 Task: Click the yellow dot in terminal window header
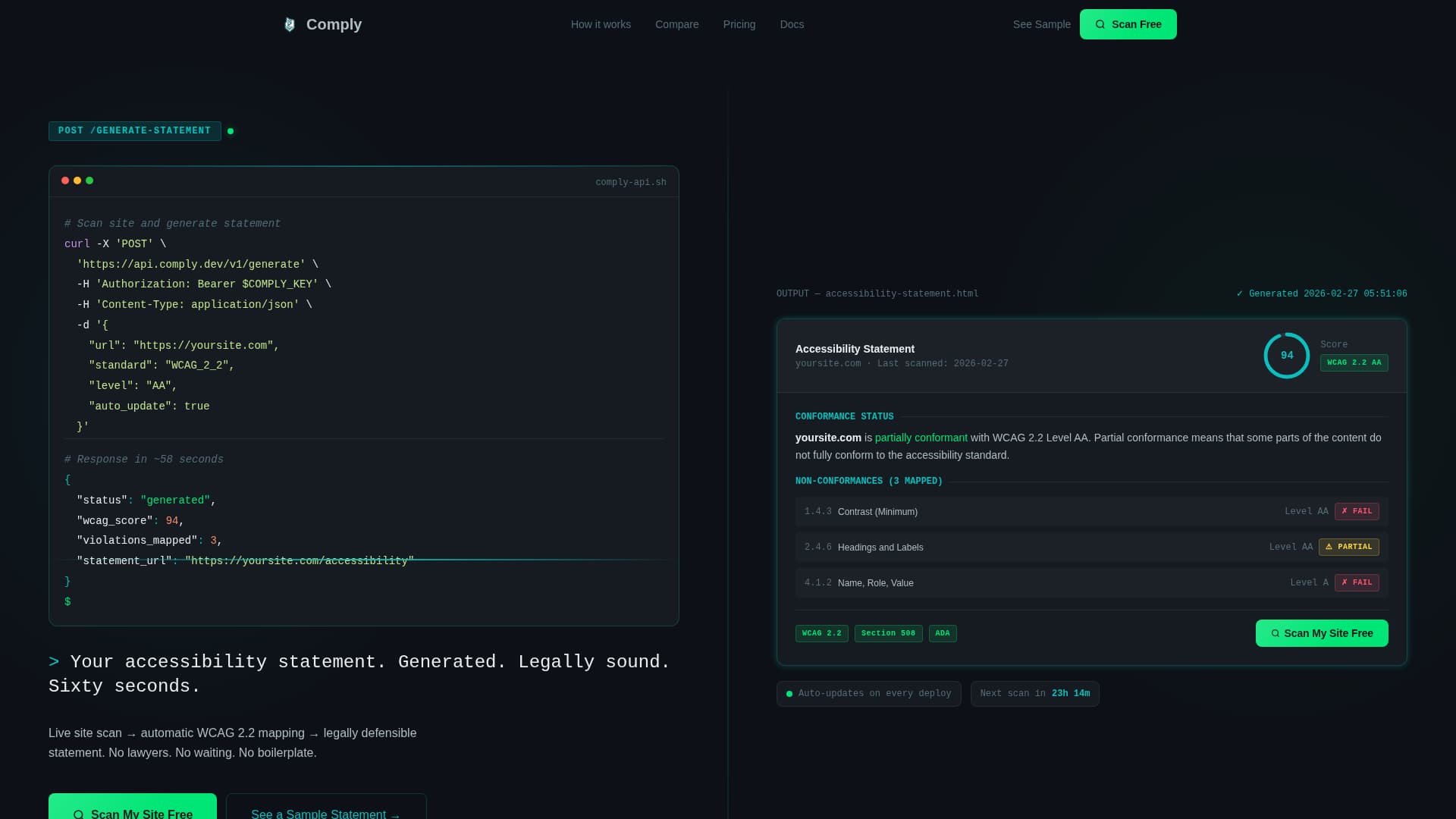(x=77, y=180)
